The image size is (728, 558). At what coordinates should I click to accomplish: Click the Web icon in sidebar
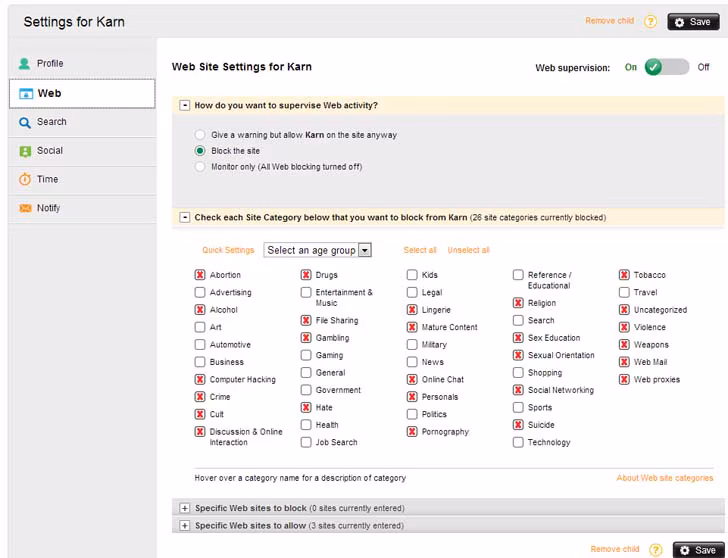click(x=26, y=94)
